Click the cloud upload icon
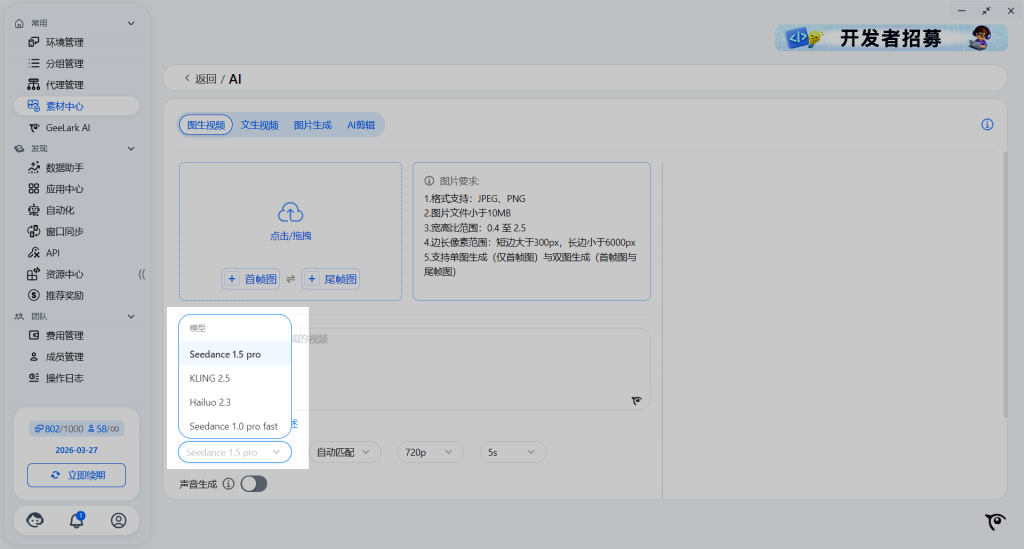The width and height of the screenshot is (1024, 549). tap(290, 212)
